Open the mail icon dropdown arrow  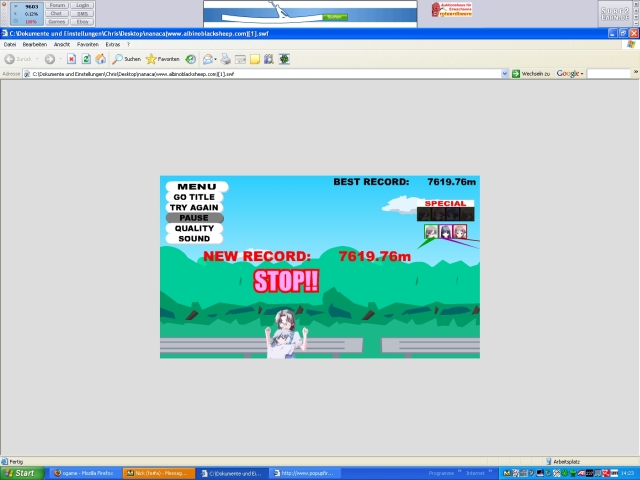[216, 59]
